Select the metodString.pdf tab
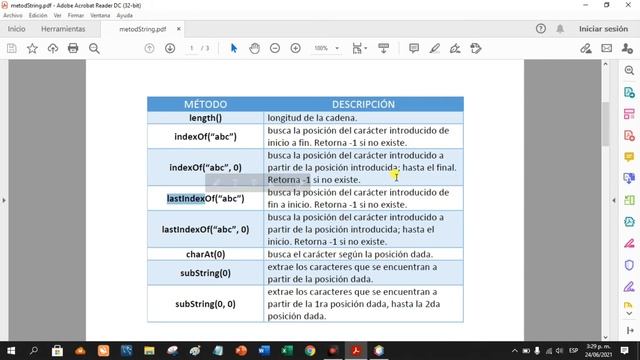Viewport: 640px width, 360px height. point(142,29)
